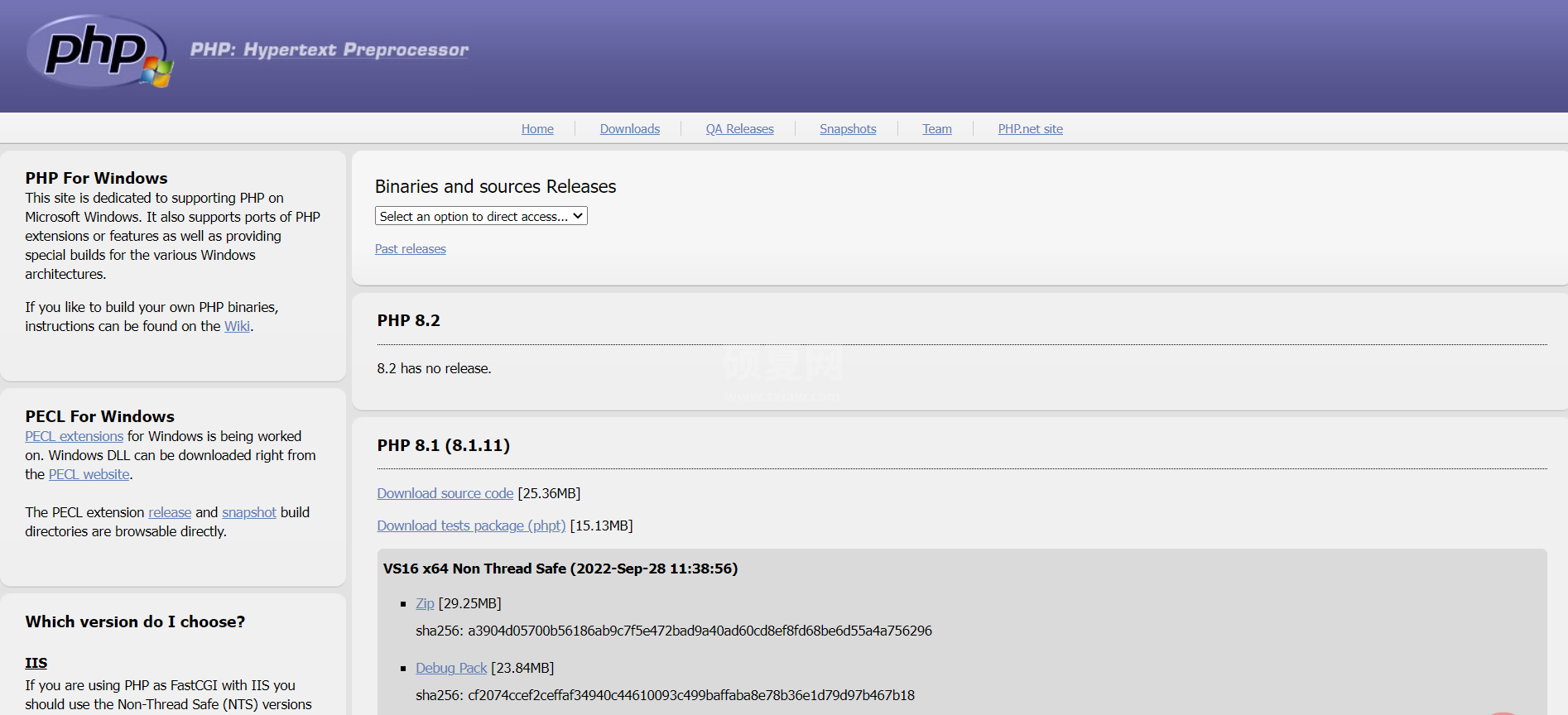Browse the PECL release directory link
Image resolution: width=1568 pixels, height=715 pixels.
click(x=170, y=512)
